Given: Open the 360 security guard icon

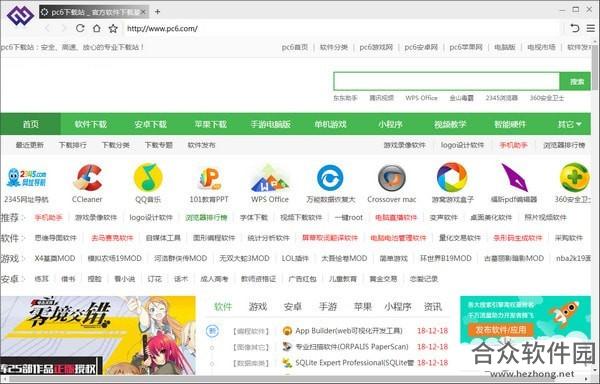Looking at the screenshot, I should pyautogui.click(x=575, y=177).
